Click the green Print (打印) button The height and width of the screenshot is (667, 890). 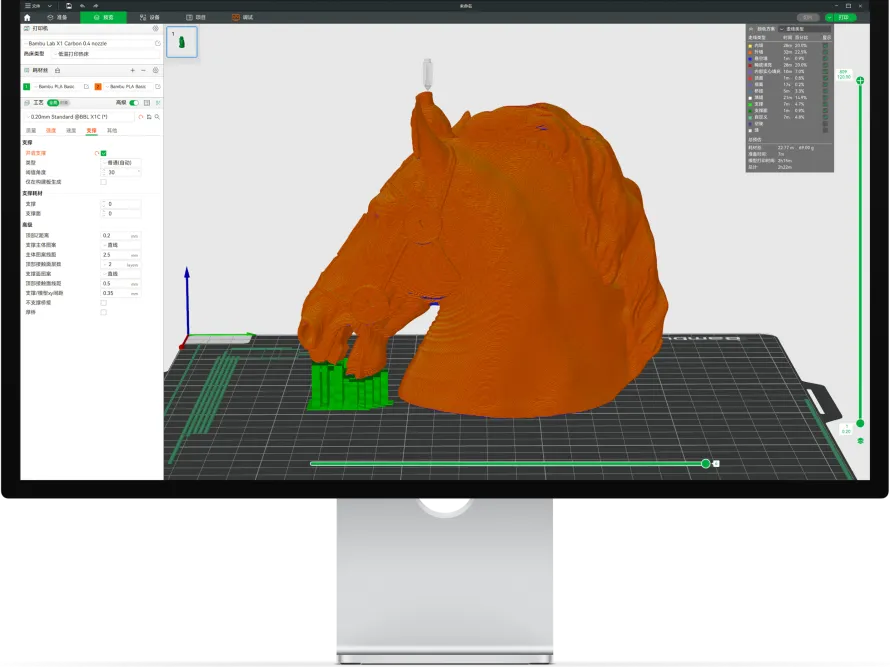[844, 18]
